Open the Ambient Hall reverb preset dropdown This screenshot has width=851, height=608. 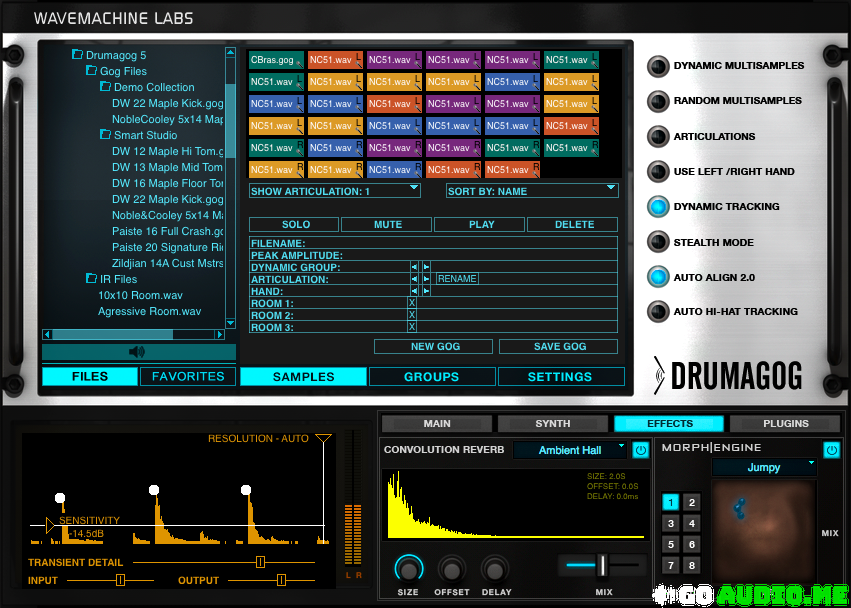(570, 450)
